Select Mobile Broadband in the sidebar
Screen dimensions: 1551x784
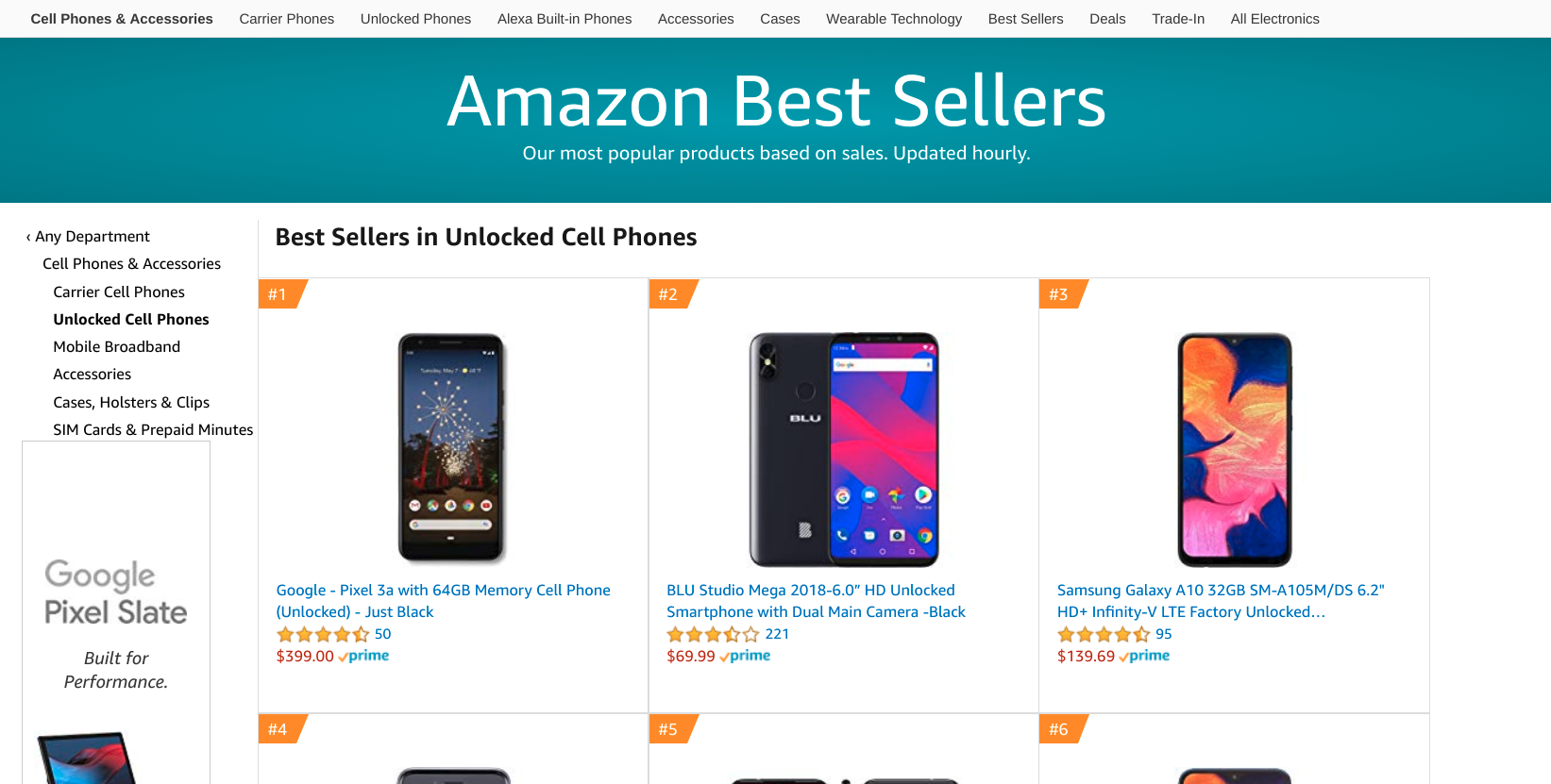(116, 347)
